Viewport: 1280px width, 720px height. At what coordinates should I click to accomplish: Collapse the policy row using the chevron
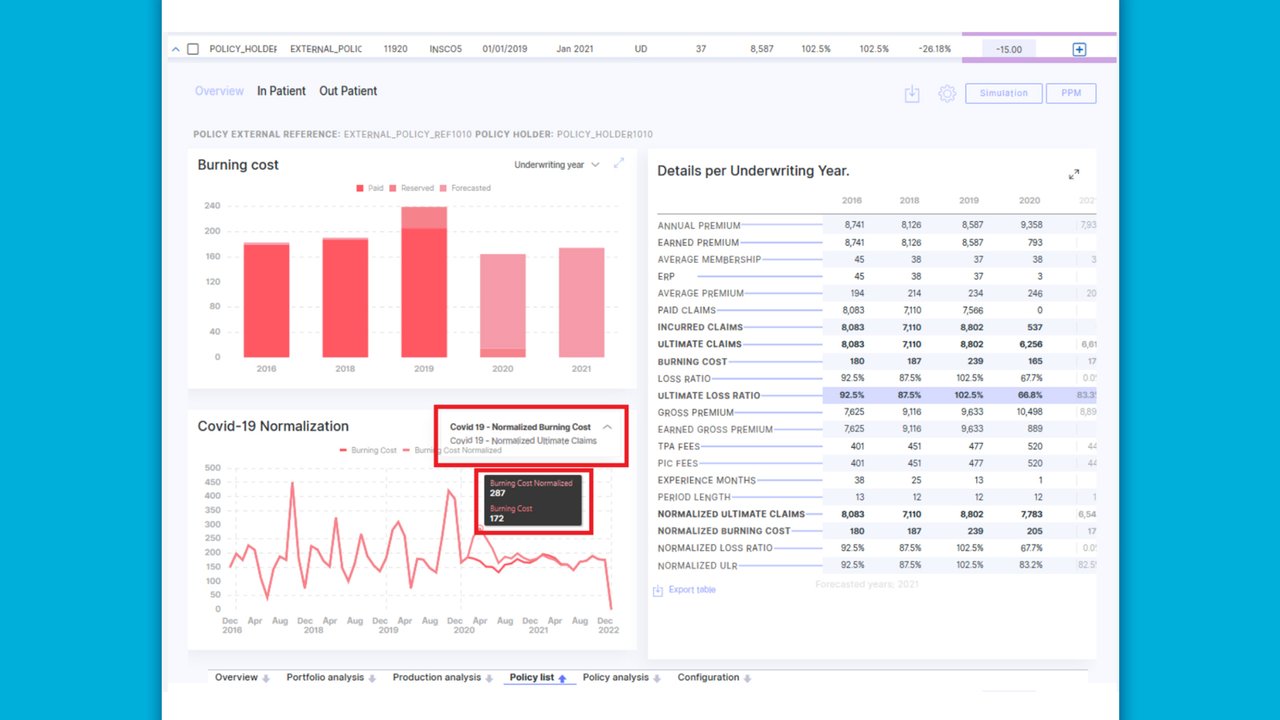(x=175, y=48)
